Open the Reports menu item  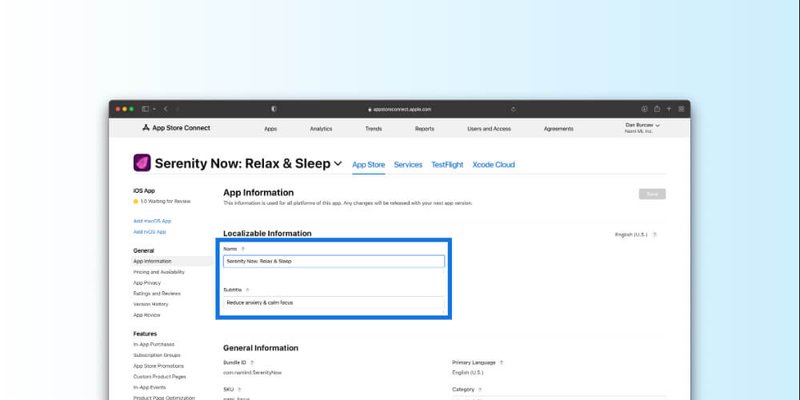point(424,129)
